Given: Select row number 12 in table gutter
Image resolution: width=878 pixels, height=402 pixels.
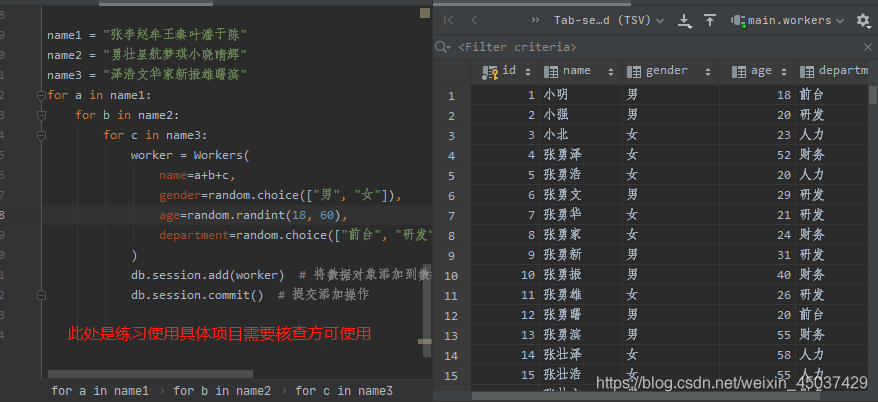Looking at the screenshot, I should 451,316.
